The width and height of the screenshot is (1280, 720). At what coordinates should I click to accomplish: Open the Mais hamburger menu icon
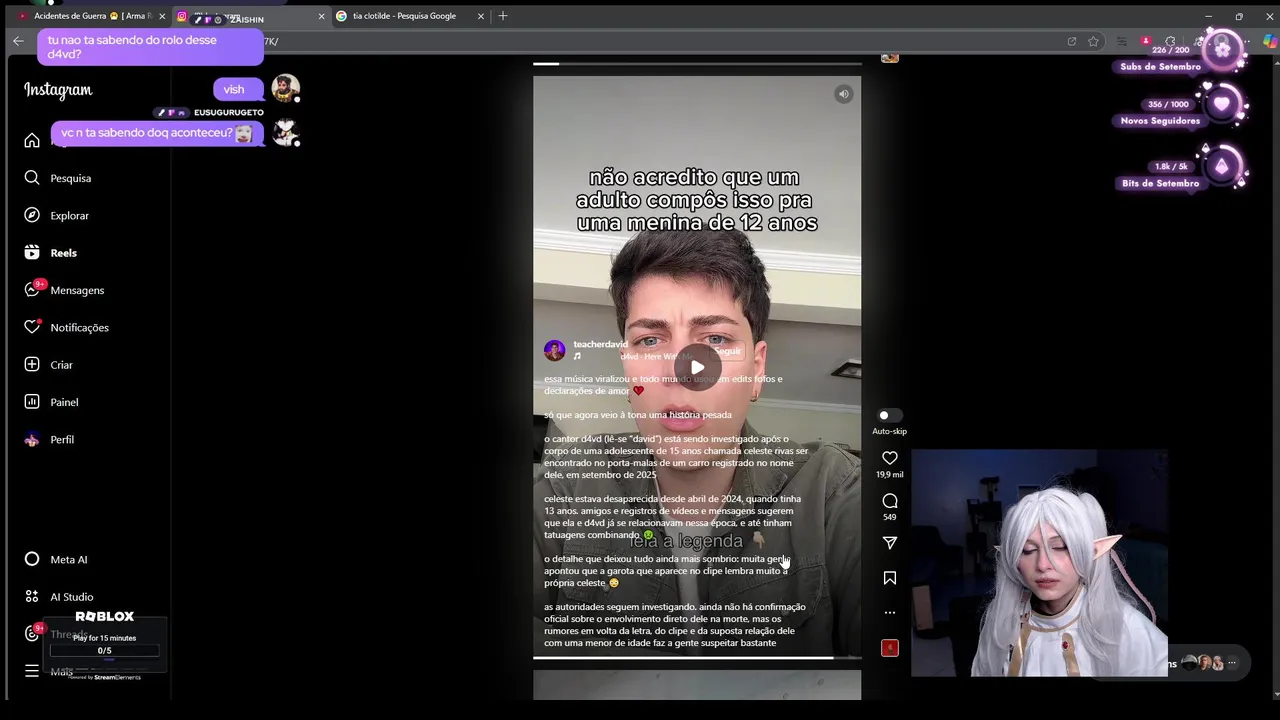point(32,671)
